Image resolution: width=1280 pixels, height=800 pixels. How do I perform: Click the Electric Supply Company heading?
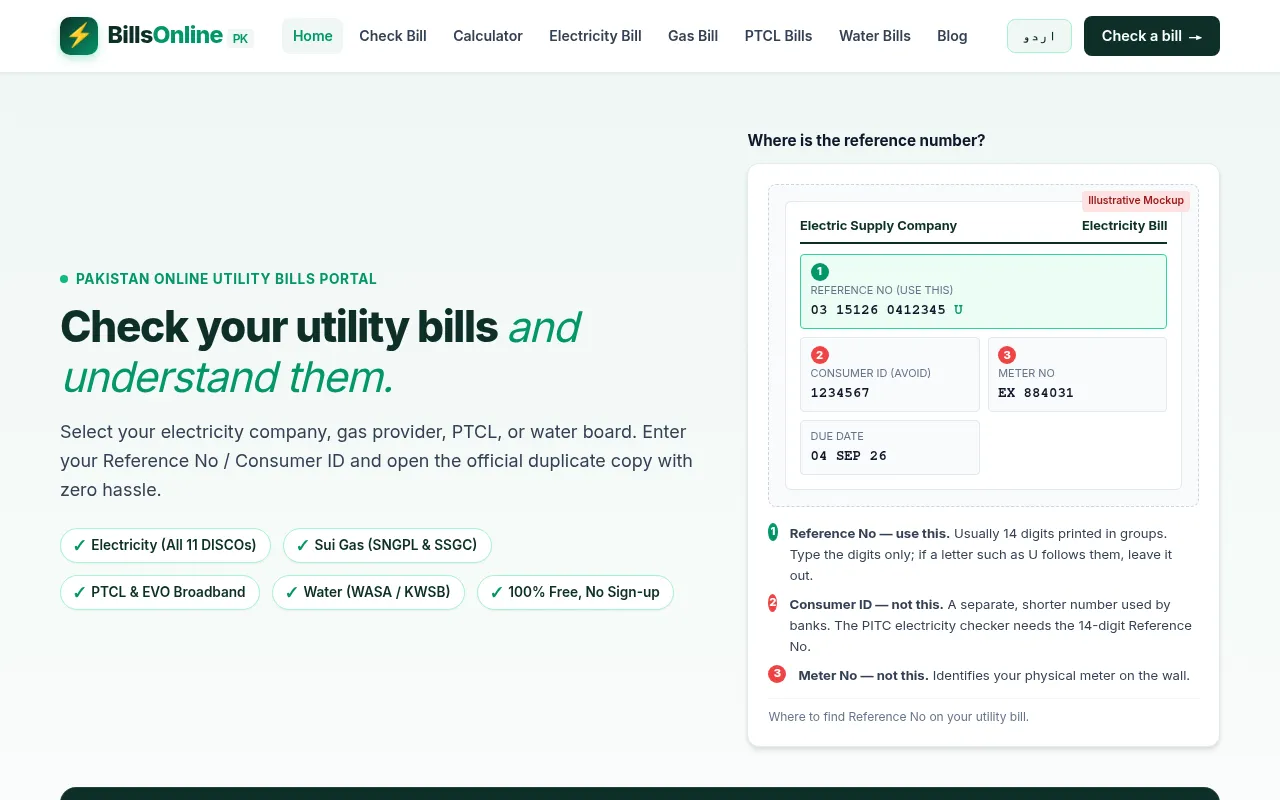pos(878,226)
